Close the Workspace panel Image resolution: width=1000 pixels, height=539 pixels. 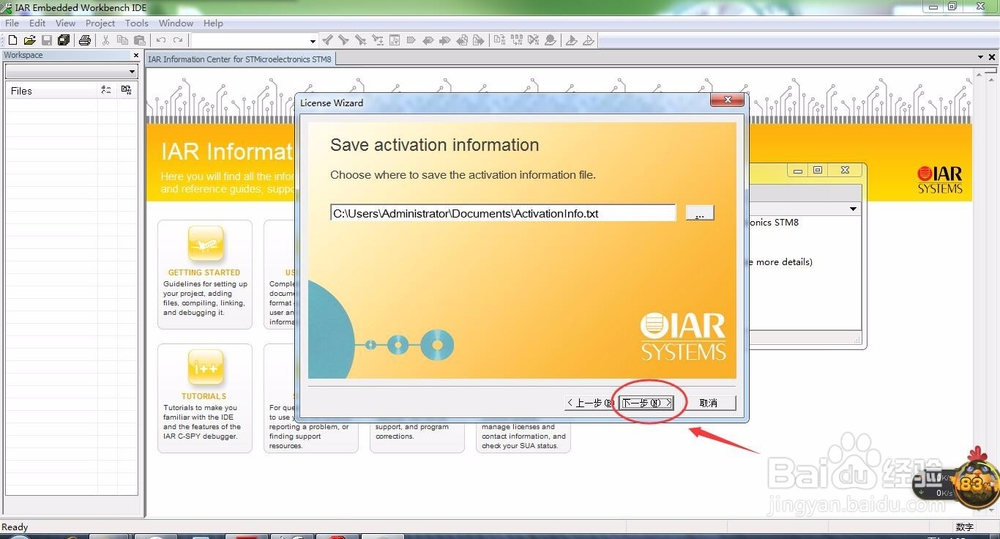[136, 55]
